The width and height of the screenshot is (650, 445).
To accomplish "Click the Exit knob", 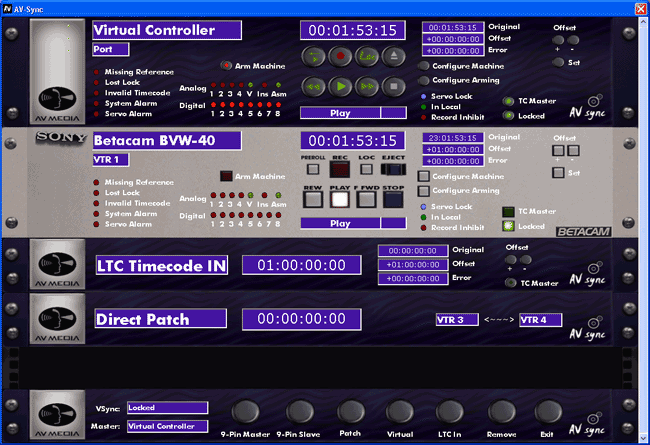I will click(548, 411).
